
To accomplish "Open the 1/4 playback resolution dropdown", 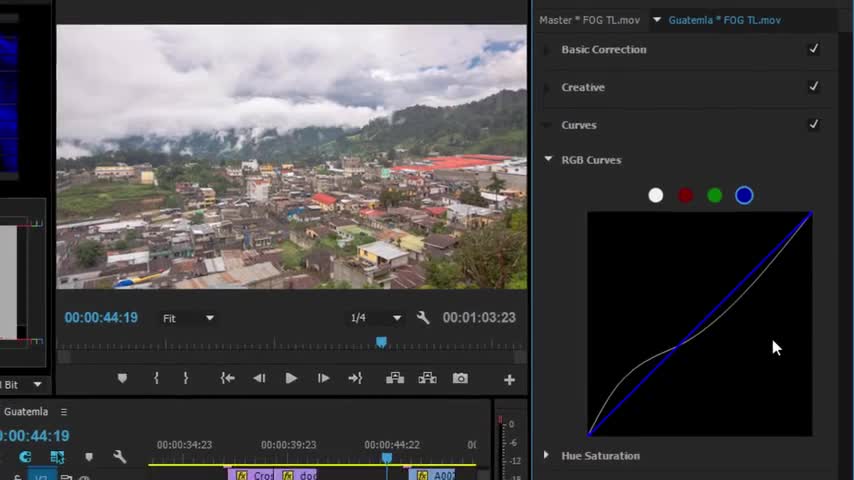I will 375,318.
